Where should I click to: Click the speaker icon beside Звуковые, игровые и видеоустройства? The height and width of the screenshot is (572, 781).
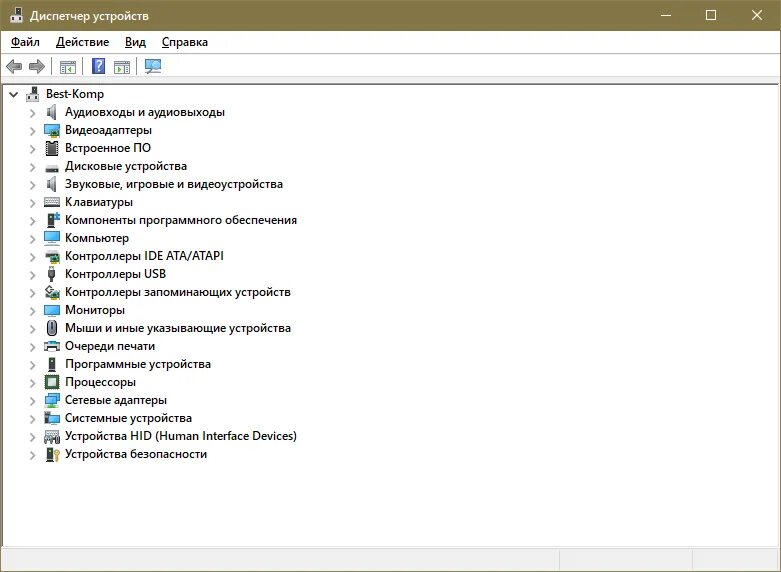pyautogui.click(x=52, y=184)
